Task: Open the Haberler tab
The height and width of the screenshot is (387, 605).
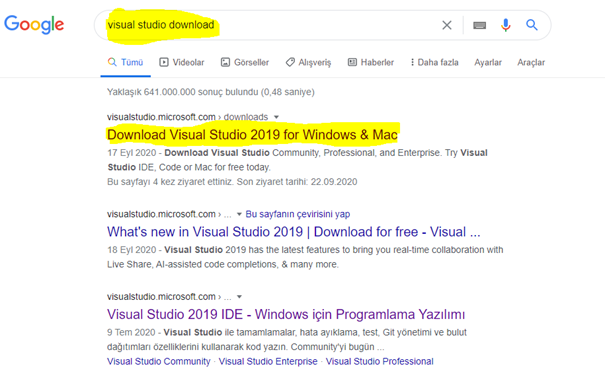Action: tap(370, 62)
